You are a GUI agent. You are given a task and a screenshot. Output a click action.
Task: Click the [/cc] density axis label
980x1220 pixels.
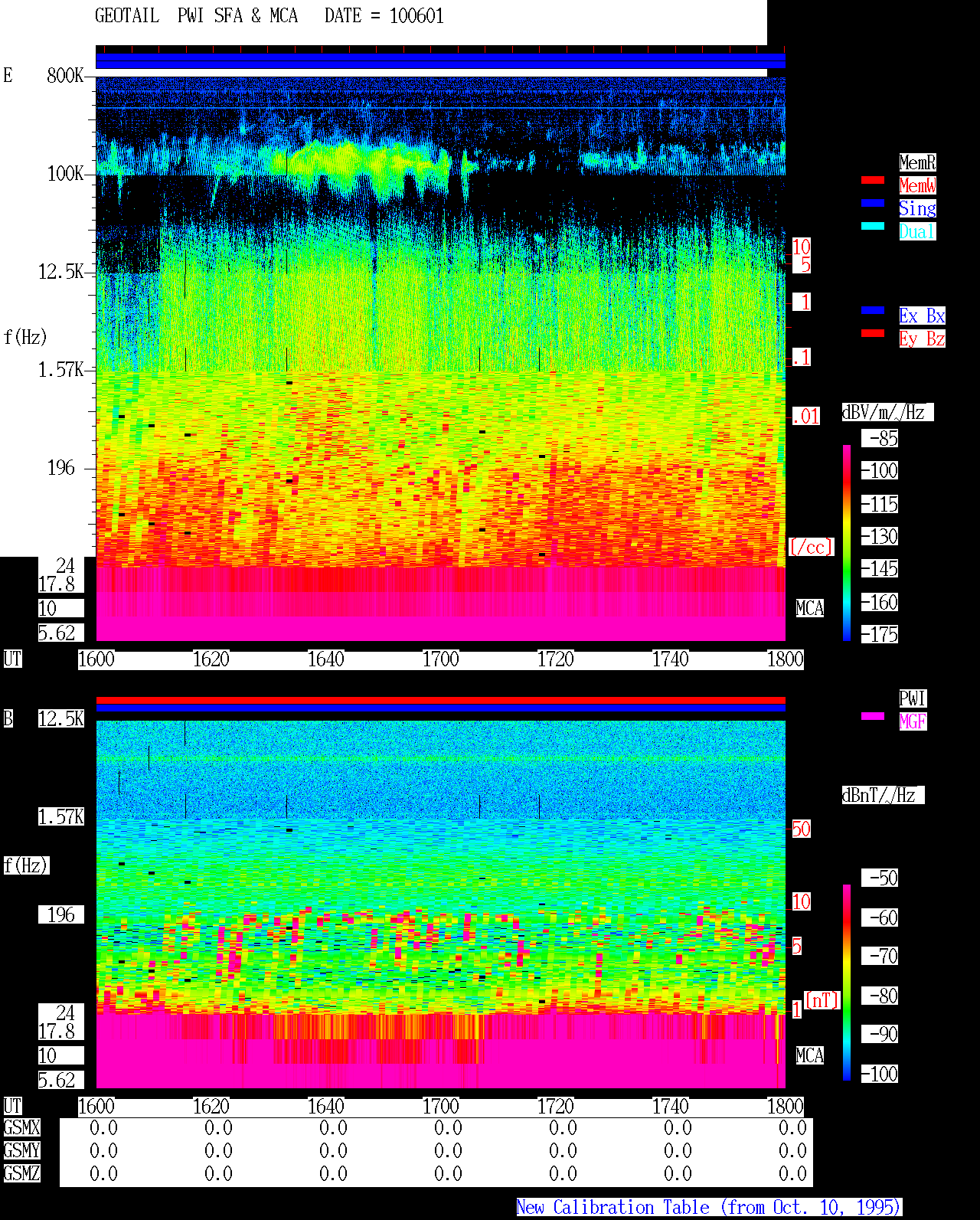tap(811, 548)
